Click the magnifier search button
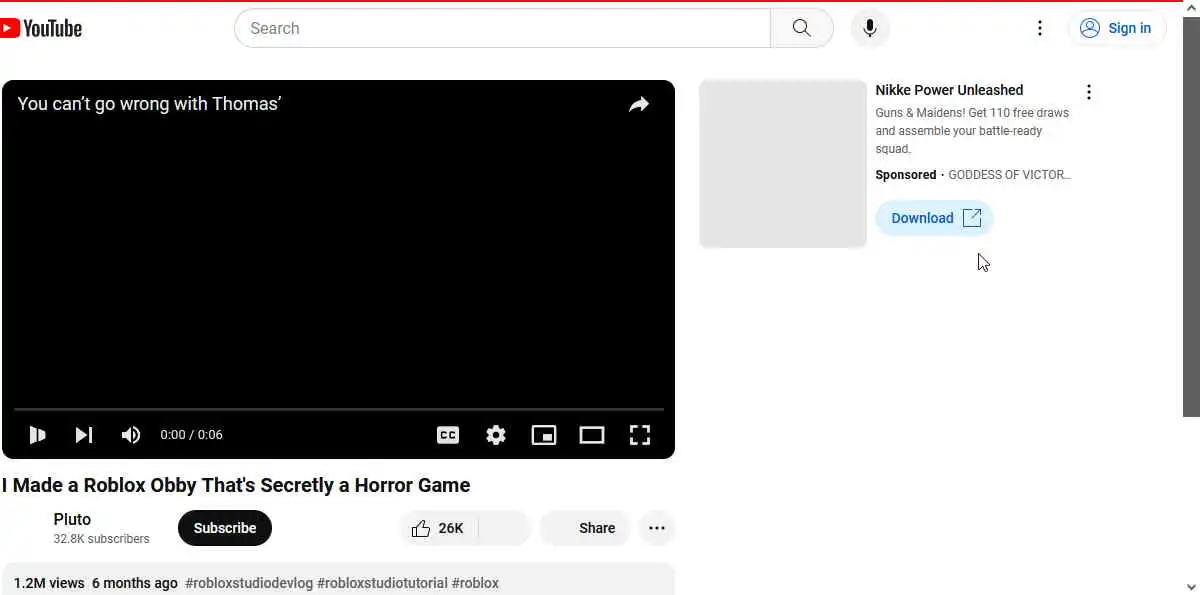 pos(802,28)
